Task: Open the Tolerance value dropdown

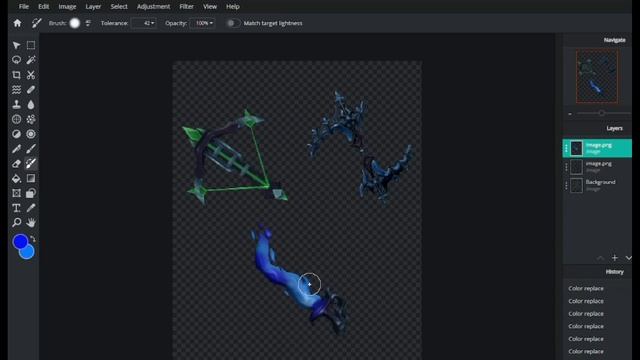Action: click(144, 23)
